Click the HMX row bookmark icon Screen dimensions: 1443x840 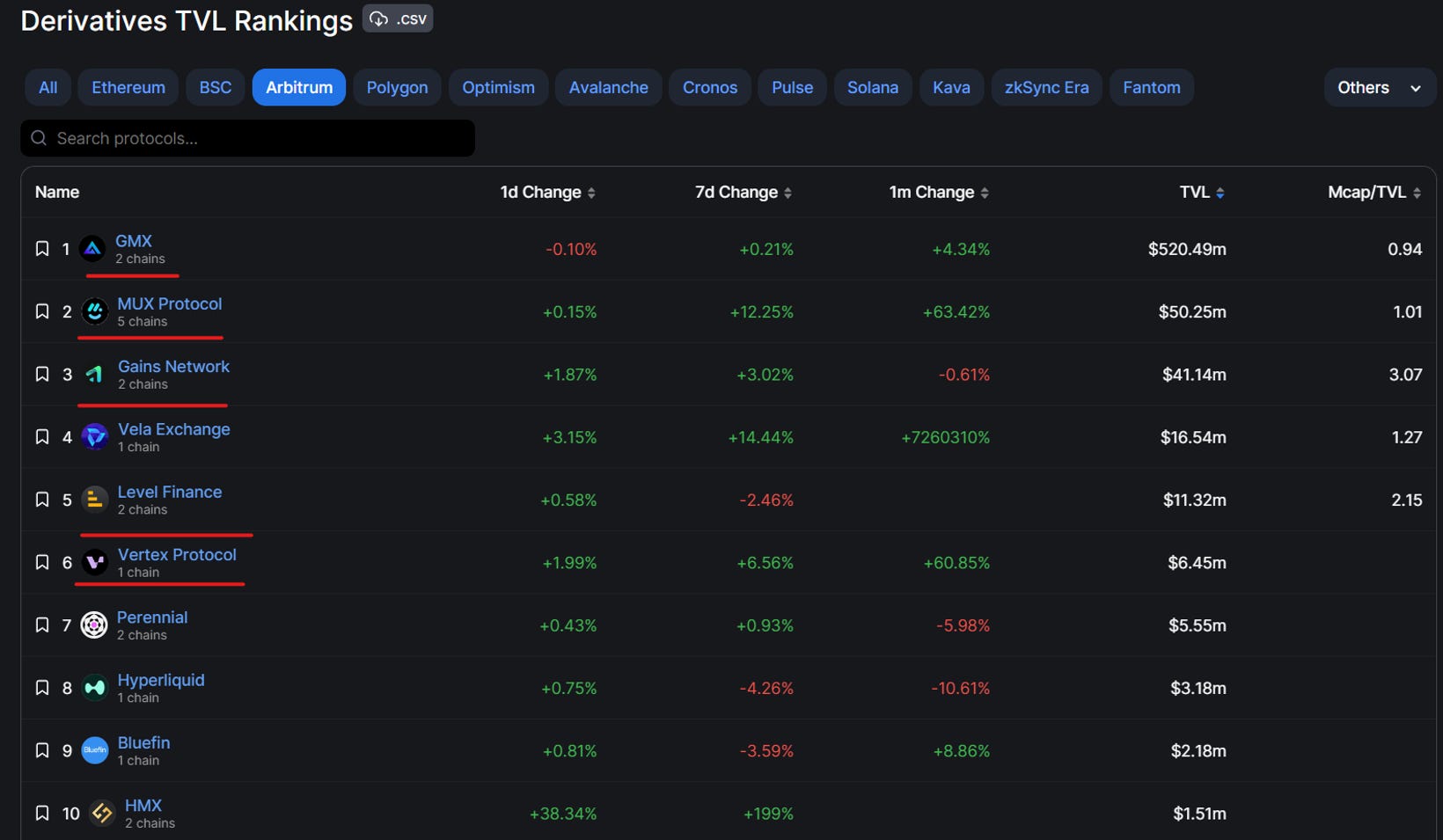tap(42, 814)
